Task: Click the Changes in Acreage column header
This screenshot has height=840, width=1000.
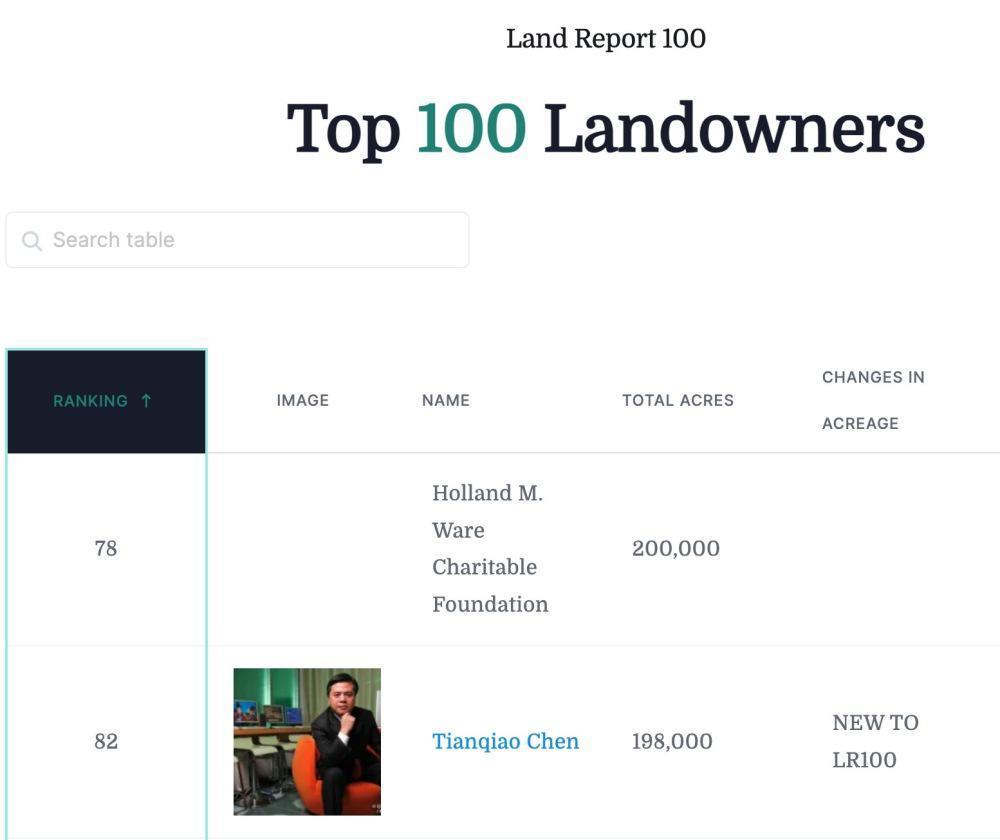Action: tap(873, 400)
